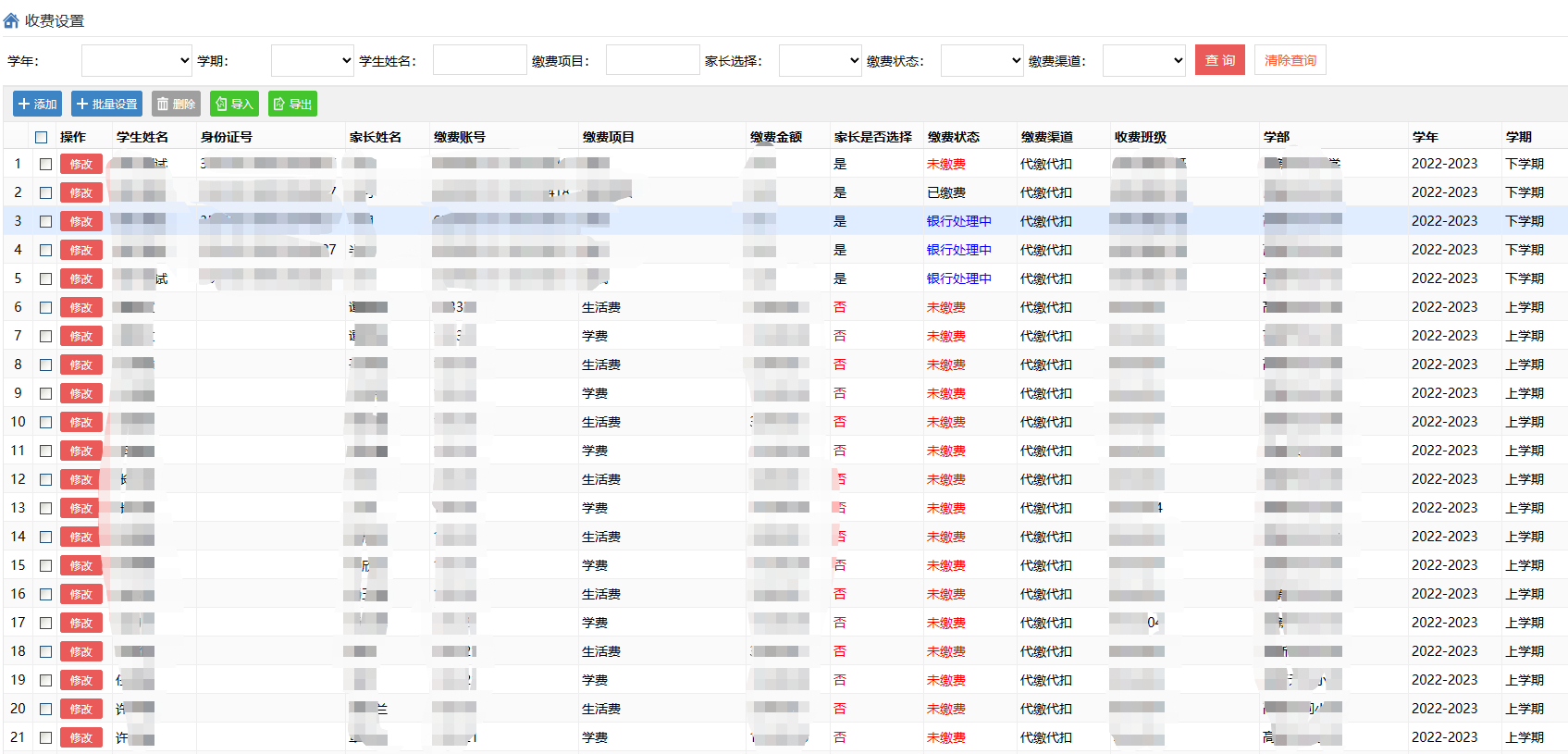Focus the 缴费项目 input field
Screen dimensions: 1568x754
653,60
